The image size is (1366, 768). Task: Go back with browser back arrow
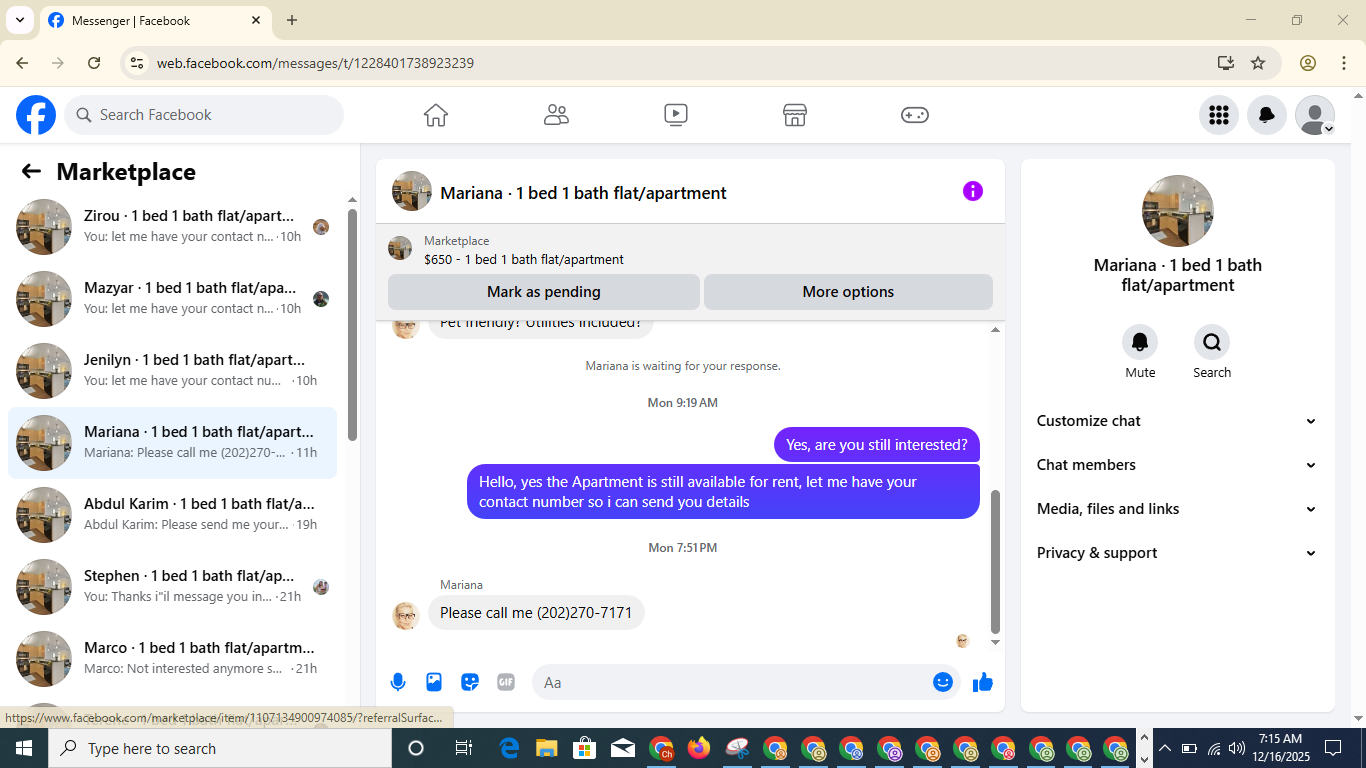pos(22,63)
